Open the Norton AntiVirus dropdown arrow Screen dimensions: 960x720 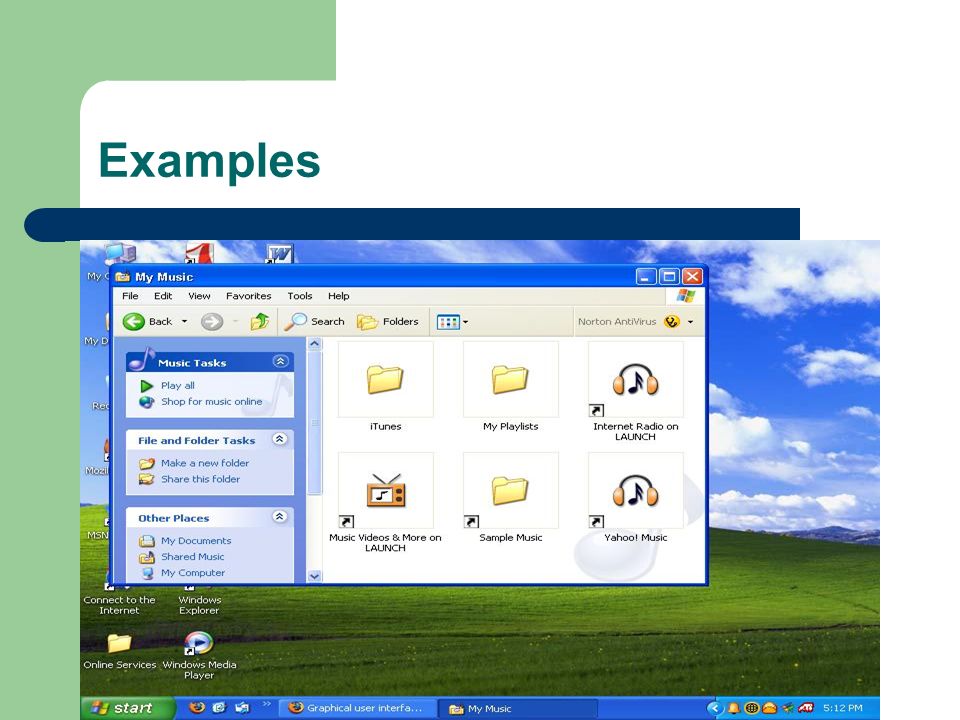pyautogui.click(x=691, y=321)
